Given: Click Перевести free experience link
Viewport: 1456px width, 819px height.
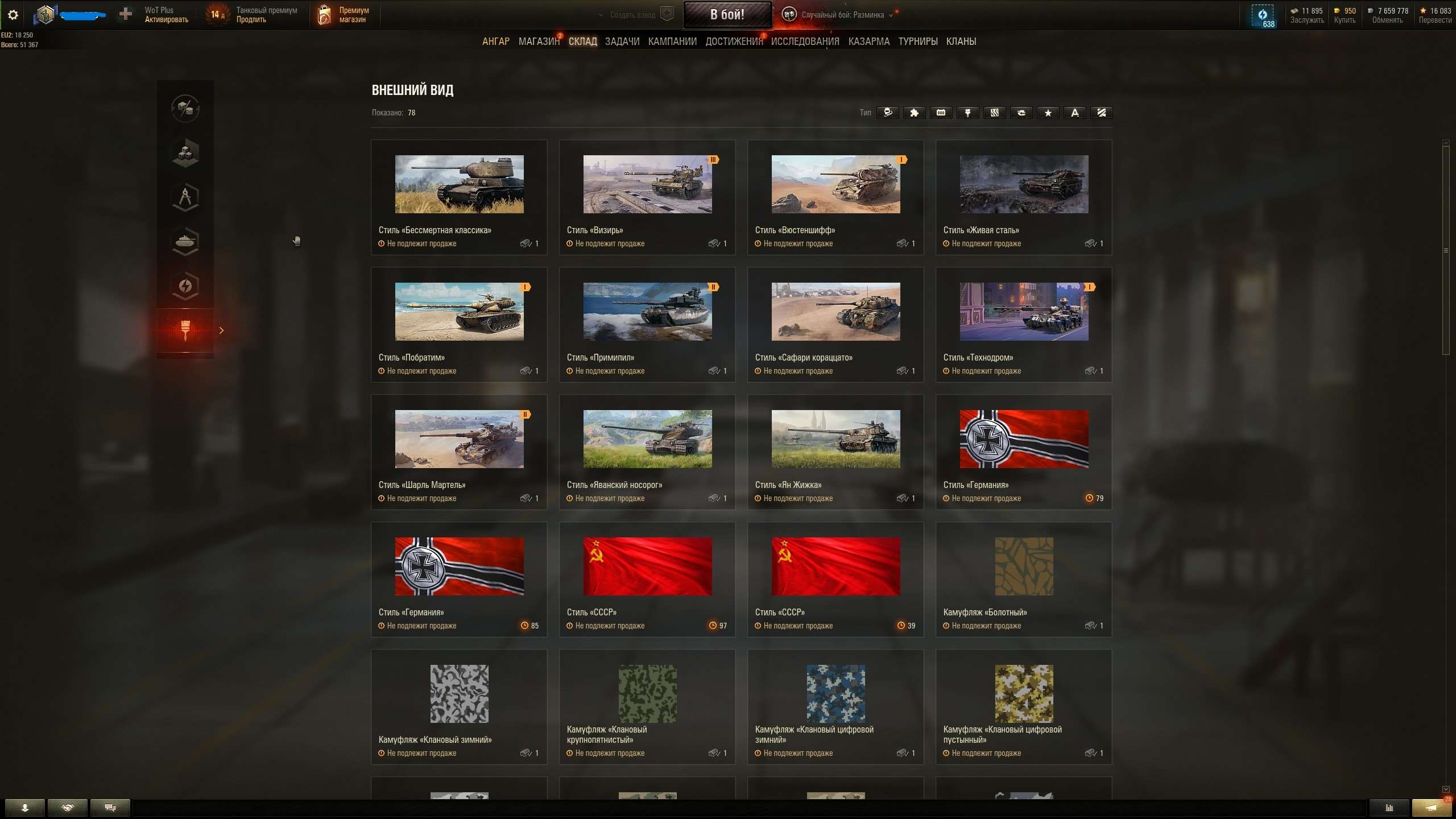Looking at the screenshot, I should (x=1435, y=20).
